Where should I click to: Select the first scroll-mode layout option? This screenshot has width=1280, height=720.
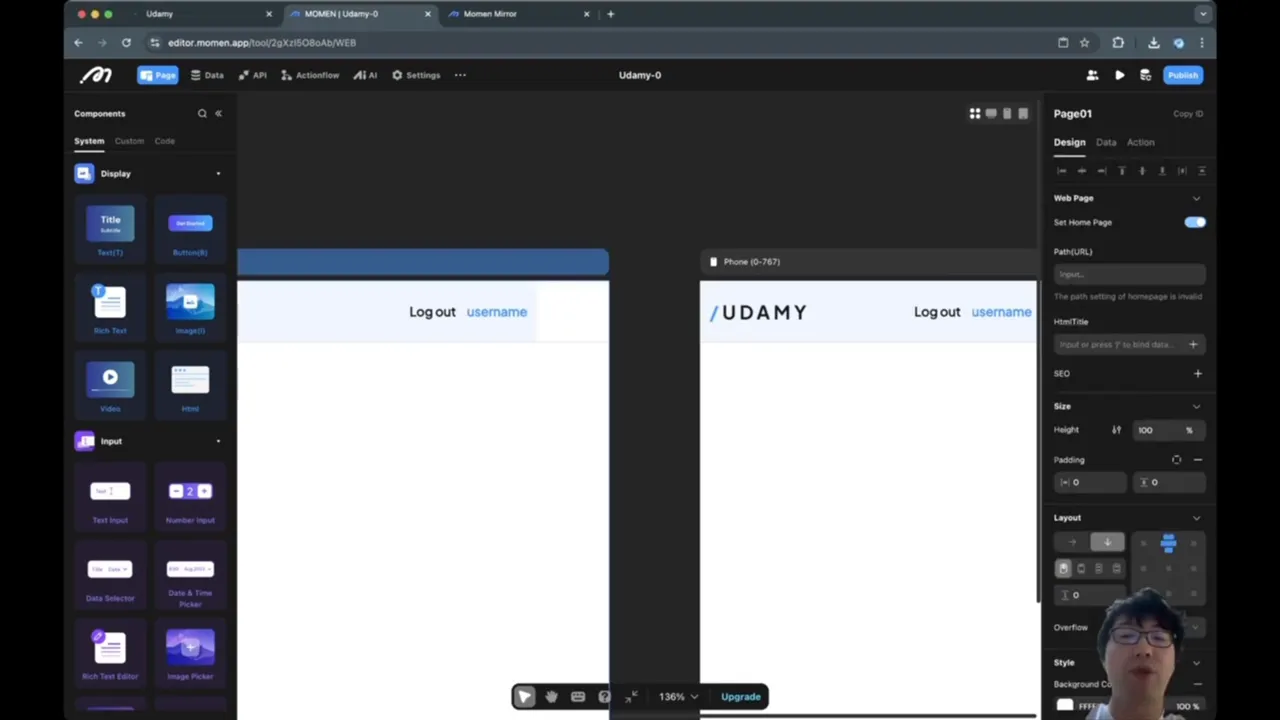click(1063, 568)
